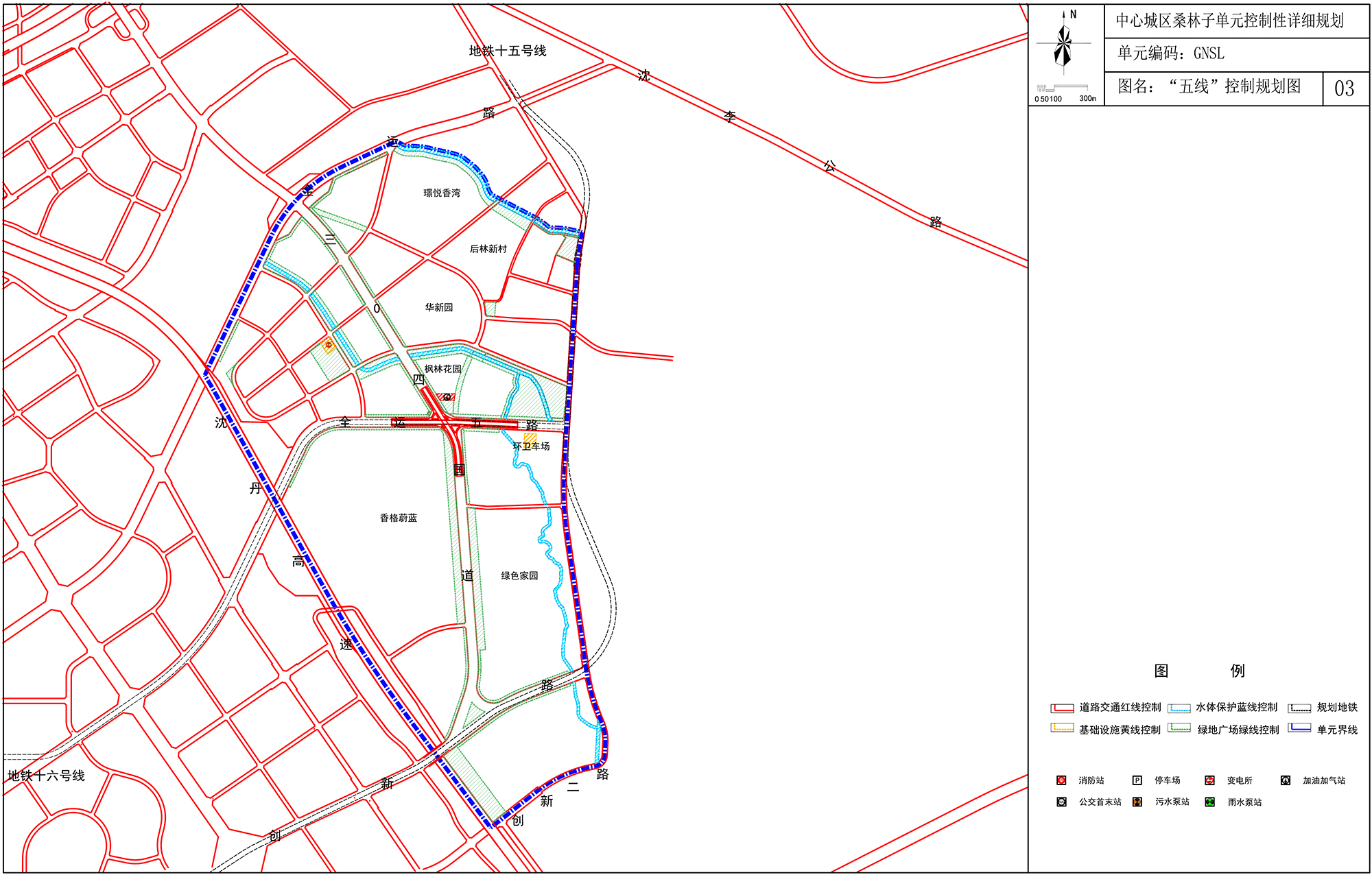Click the 绿色家园 area label
Screen dimensions: 1372x875
pos(519,576)
